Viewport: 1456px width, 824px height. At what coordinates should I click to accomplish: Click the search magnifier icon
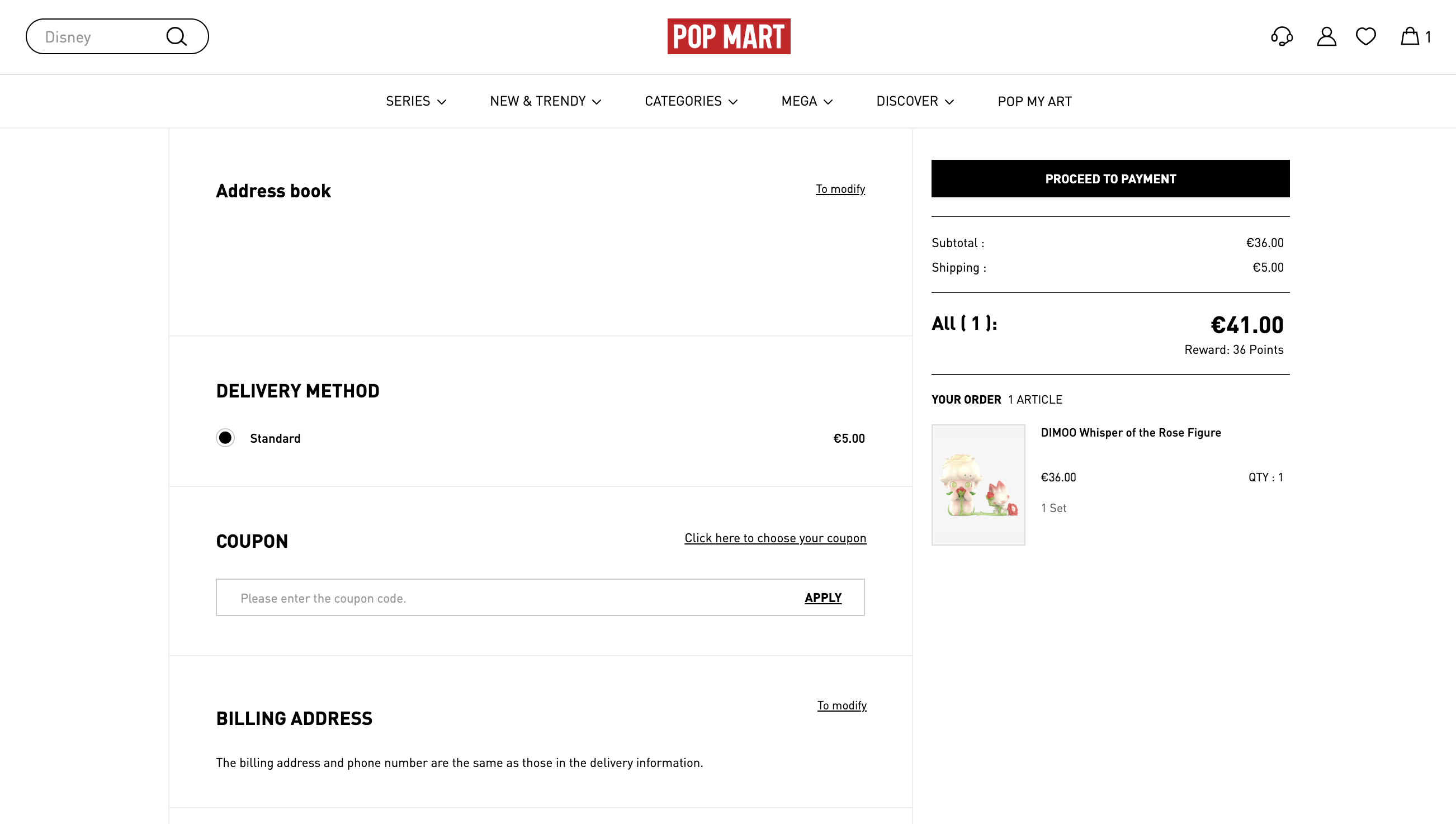pyautogui.click(x=176, y=37)
